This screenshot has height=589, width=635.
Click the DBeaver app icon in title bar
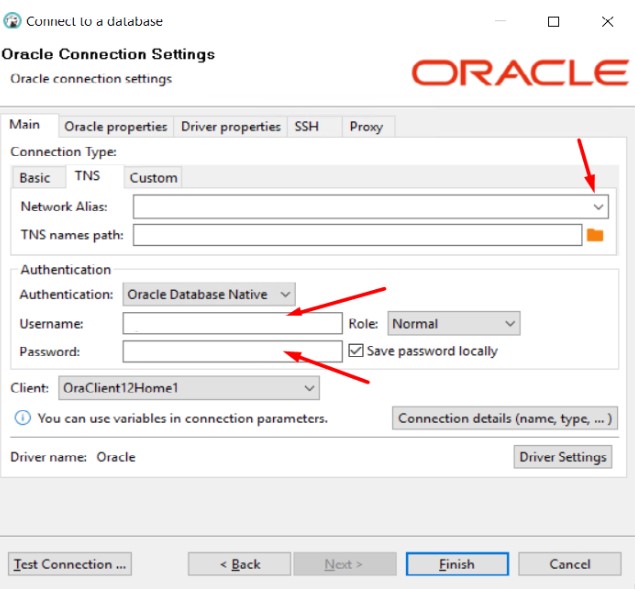click(x=12, y=21)
